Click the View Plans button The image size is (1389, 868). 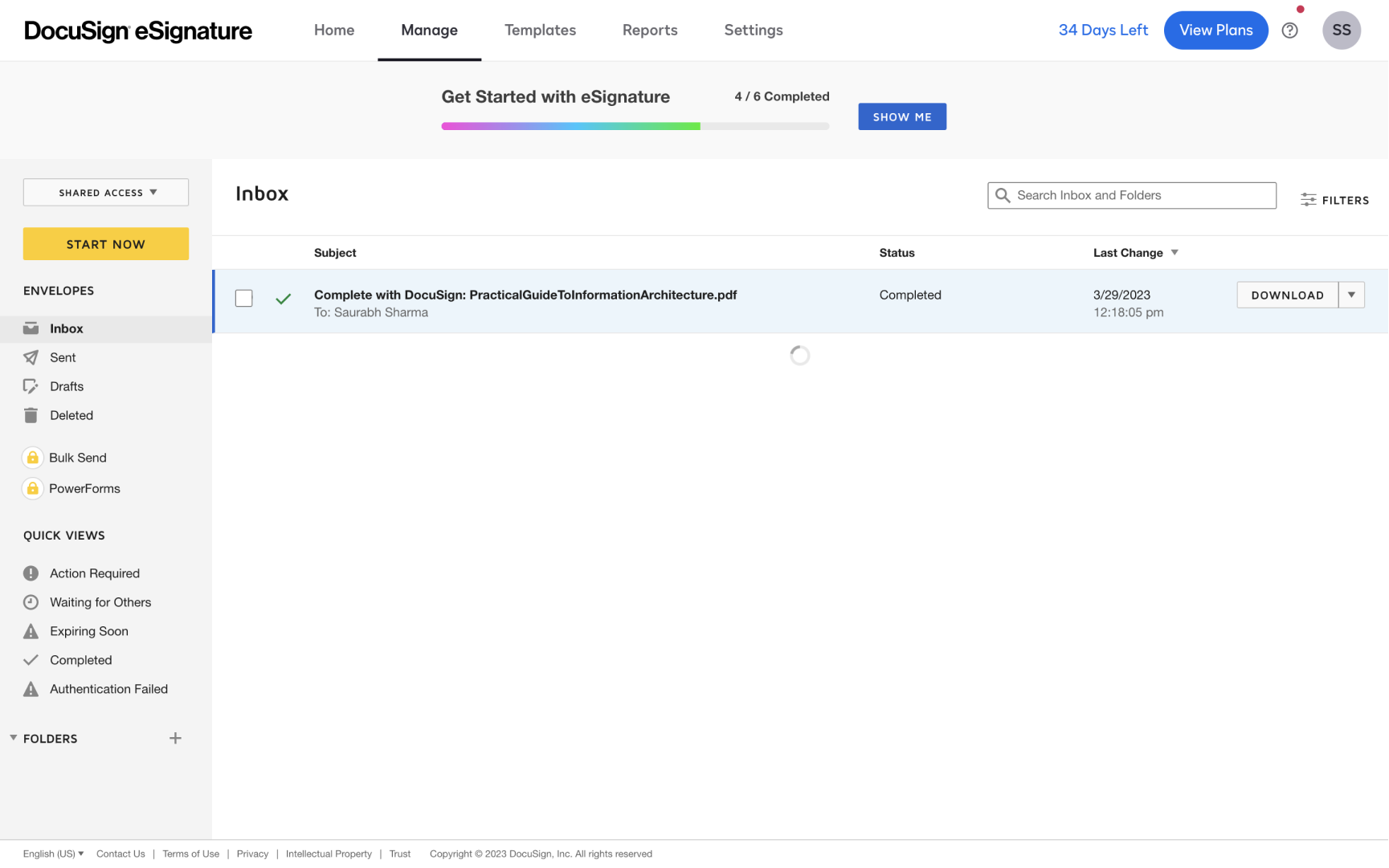pos(1215,31)
